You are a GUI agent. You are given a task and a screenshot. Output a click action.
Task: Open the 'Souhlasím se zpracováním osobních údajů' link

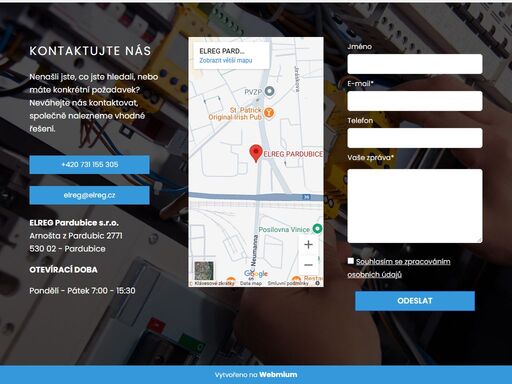pos(399,268)
